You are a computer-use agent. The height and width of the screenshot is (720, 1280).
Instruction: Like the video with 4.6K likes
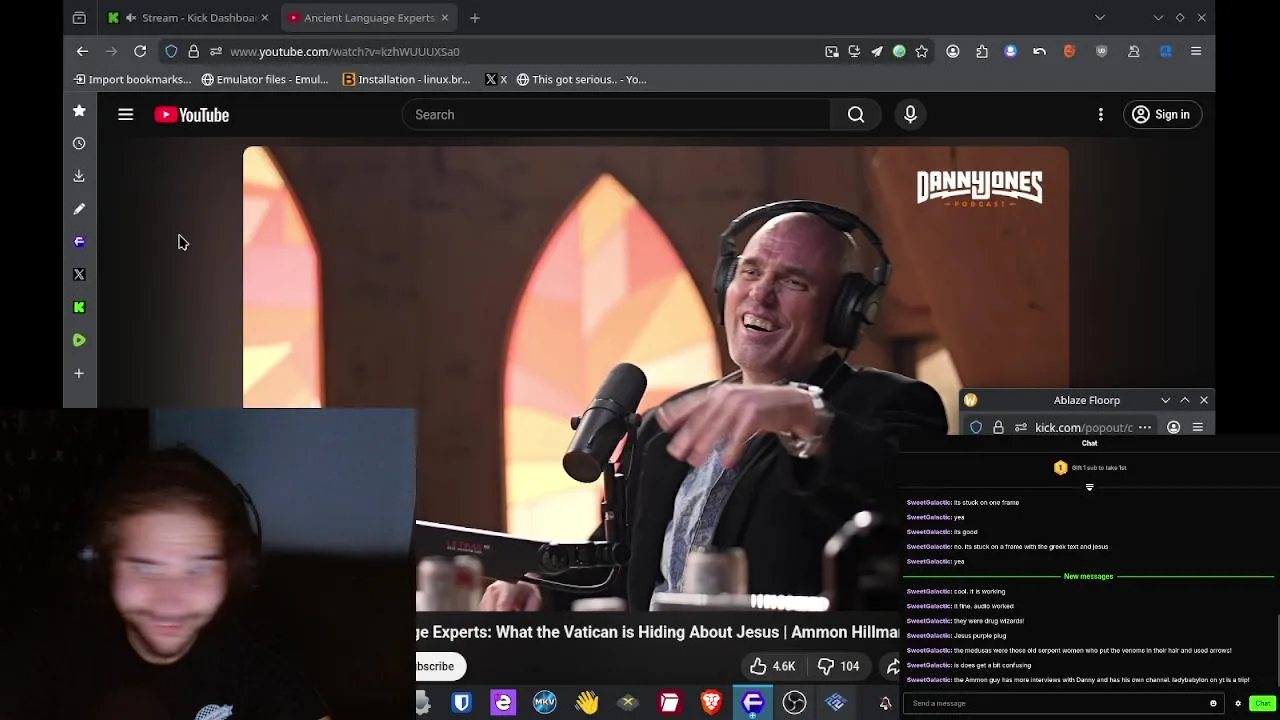tap(772, 666)
